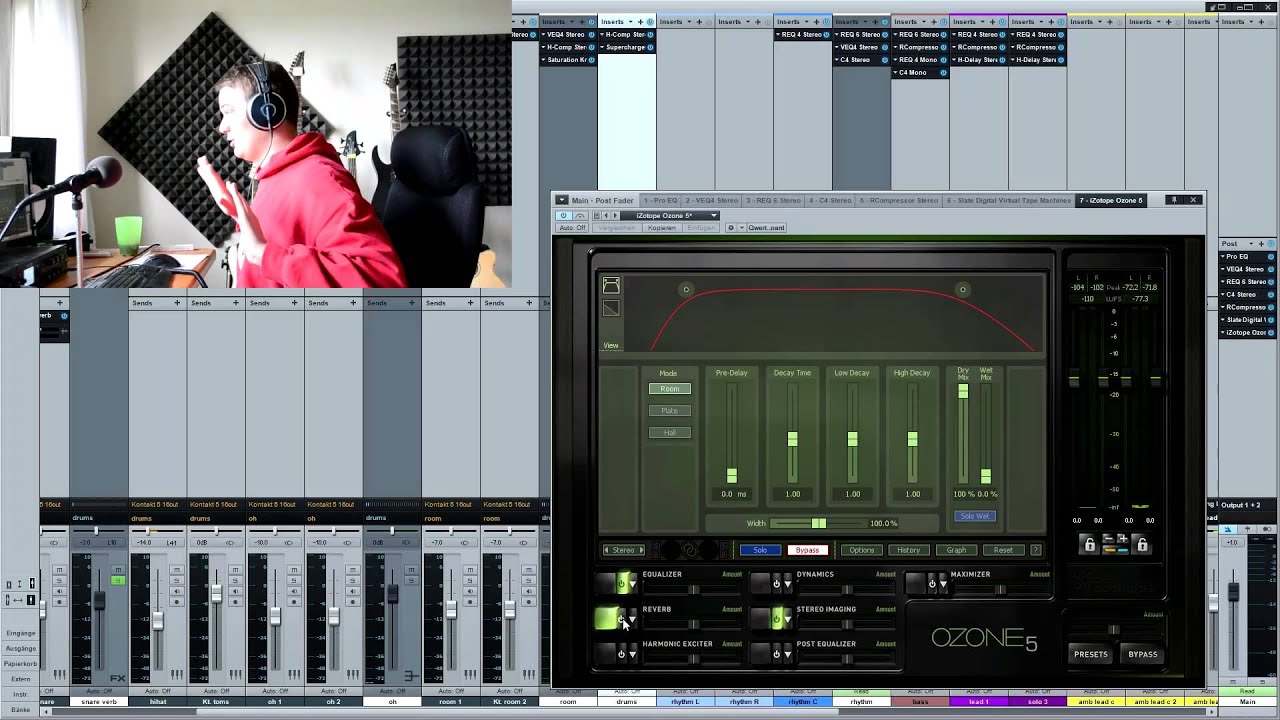Click the Pre-Delay slider handle
Image resolution: width=1280 pixels, height=720 pixels.
(x=732, y=475)
